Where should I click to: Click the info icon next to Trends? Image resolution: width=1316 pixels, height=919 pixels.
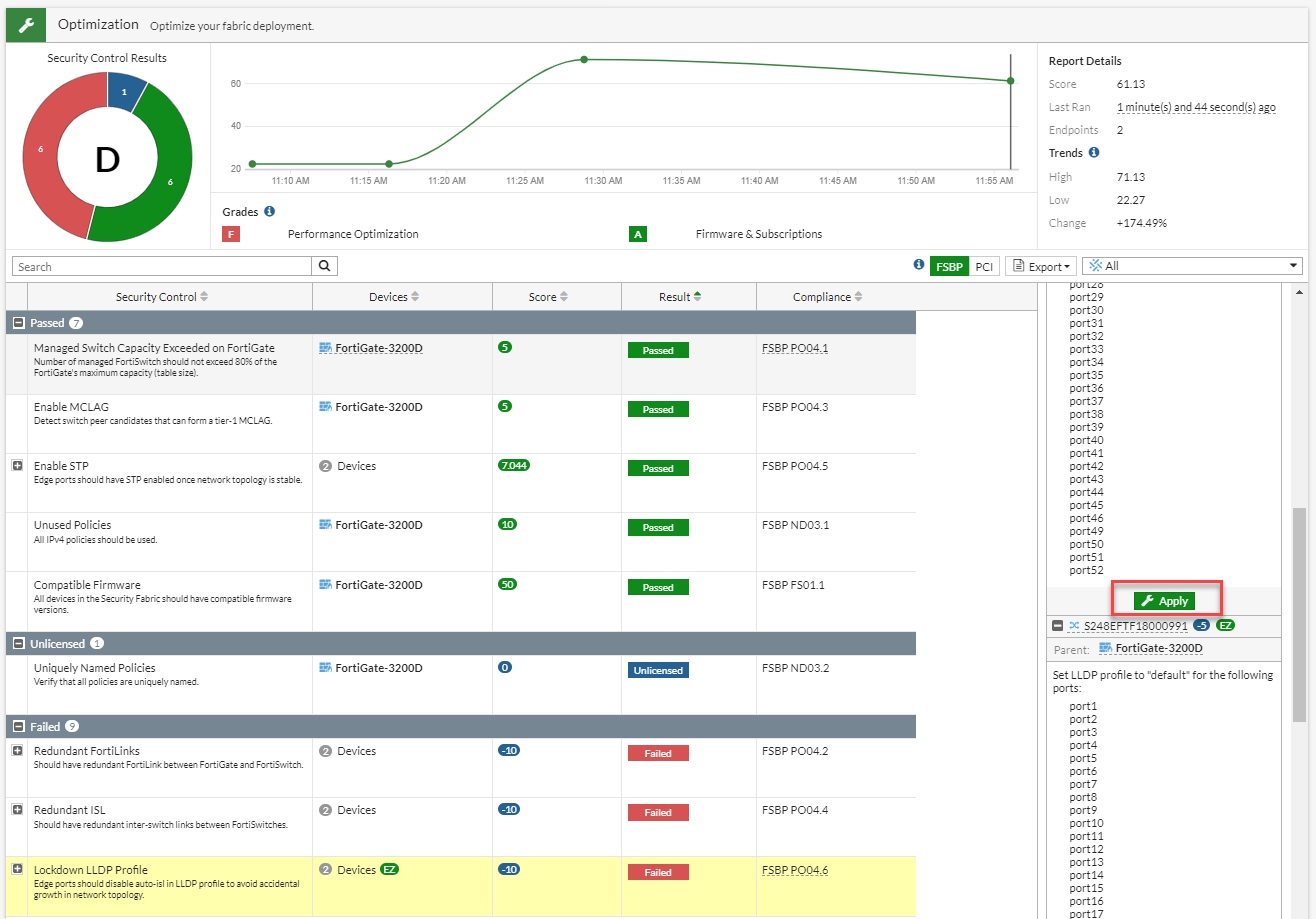(x=1094, y=153)
